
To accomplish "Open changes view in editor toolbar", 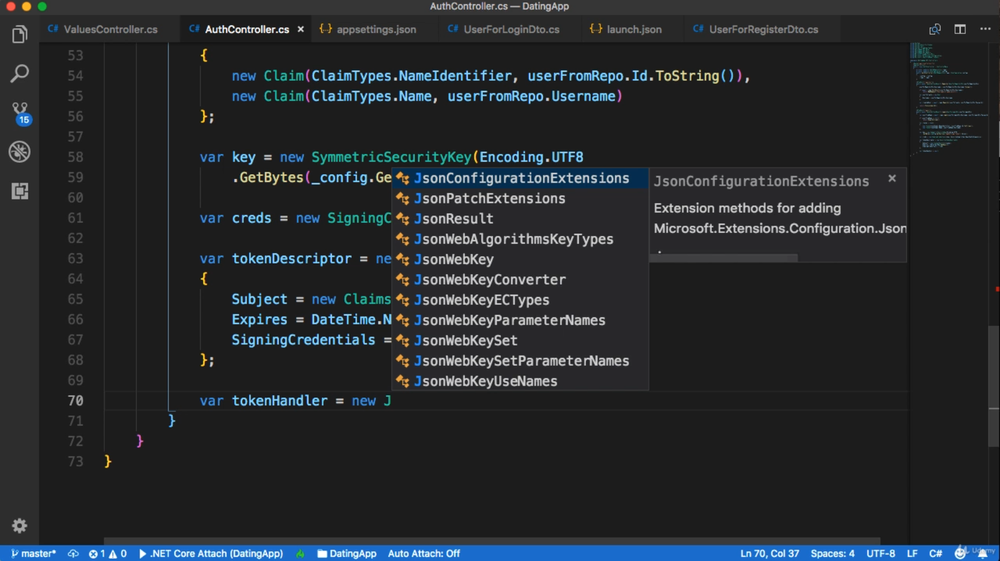I will tap(934, 29).
